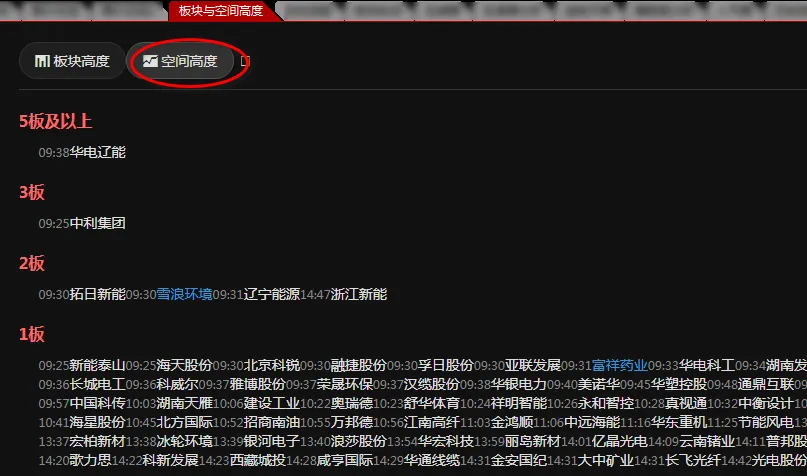The image size is (807, 476).
Task: Open stock 华银电力
Action: (519, 384)
